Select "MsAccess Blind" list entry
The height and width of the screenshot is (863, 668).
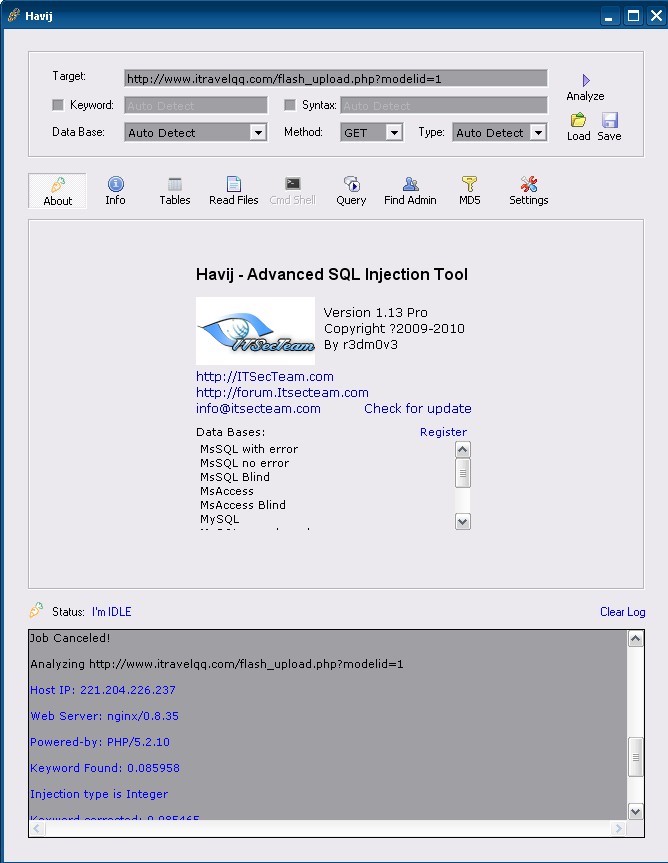pyautogui.click(x=243, y=505)
